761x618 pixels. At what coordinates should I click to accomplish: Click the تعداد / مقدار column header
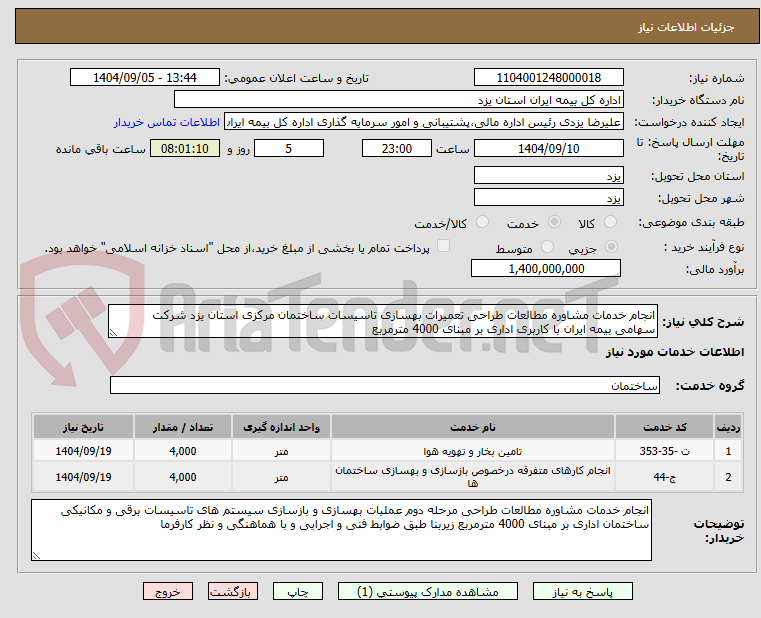pyautogui.click(x=183, y=427)
